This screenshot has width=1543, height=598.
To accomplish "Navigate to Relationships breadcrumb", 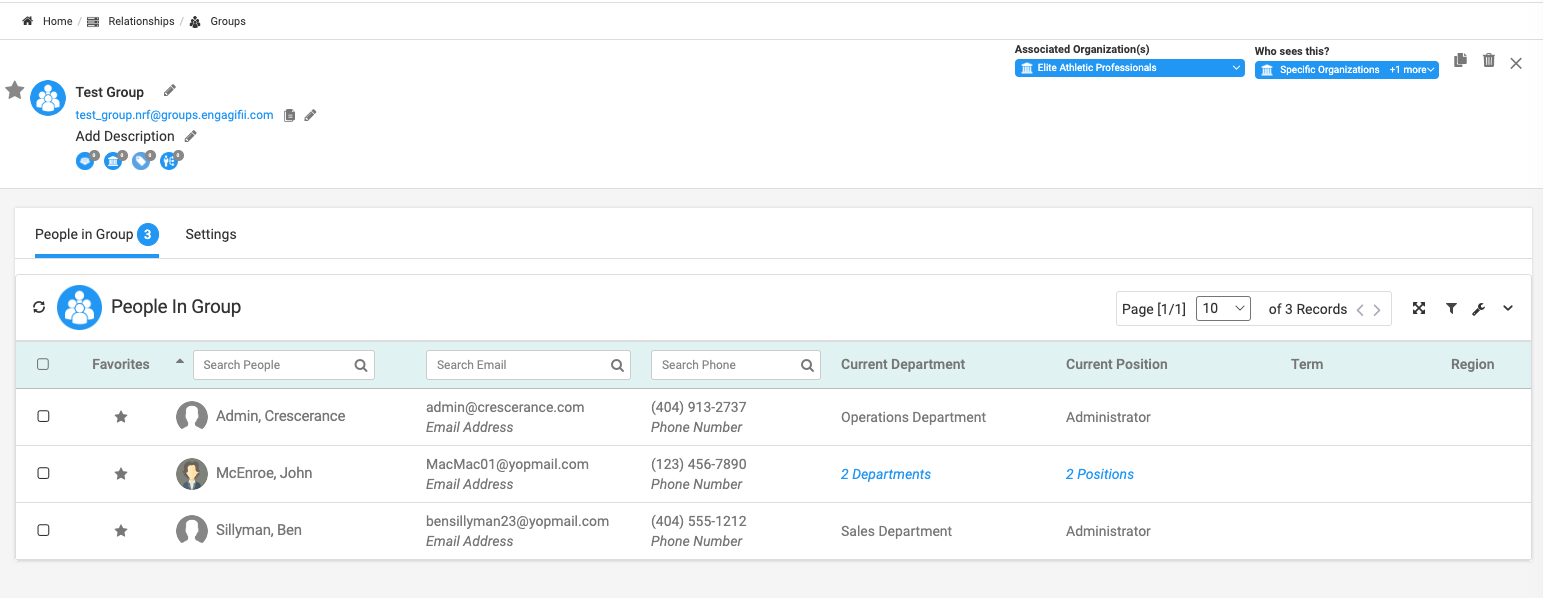I will [141, 21].
